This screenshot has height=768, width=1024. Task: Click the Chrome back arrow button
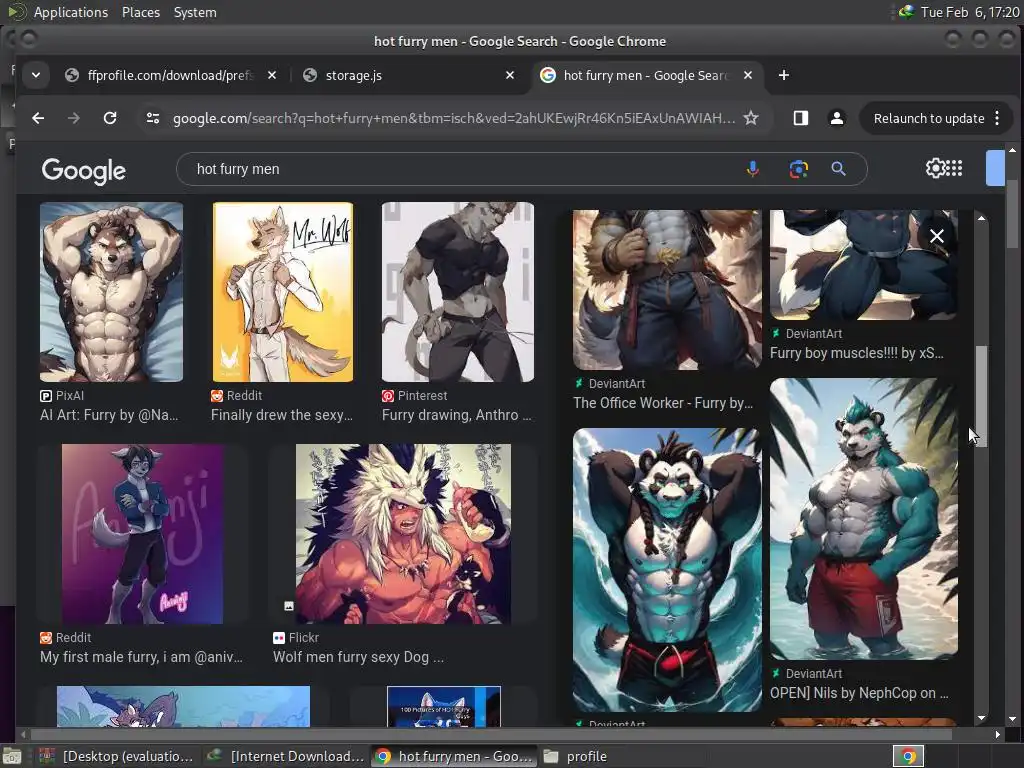[39, 118]
